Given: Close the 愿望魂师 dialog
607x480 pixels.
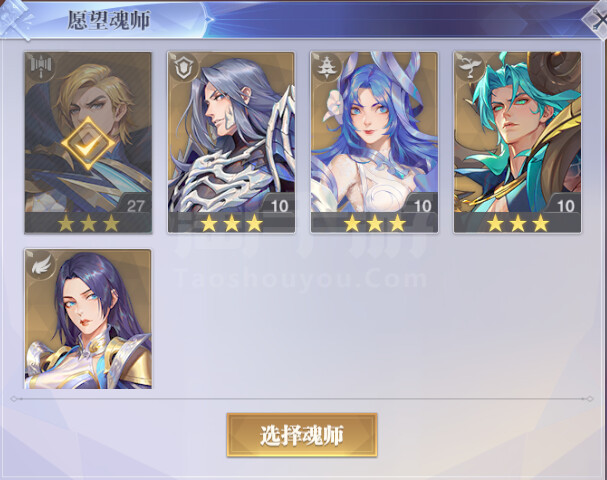Looking at the screenshot, I should pos(597,19).
